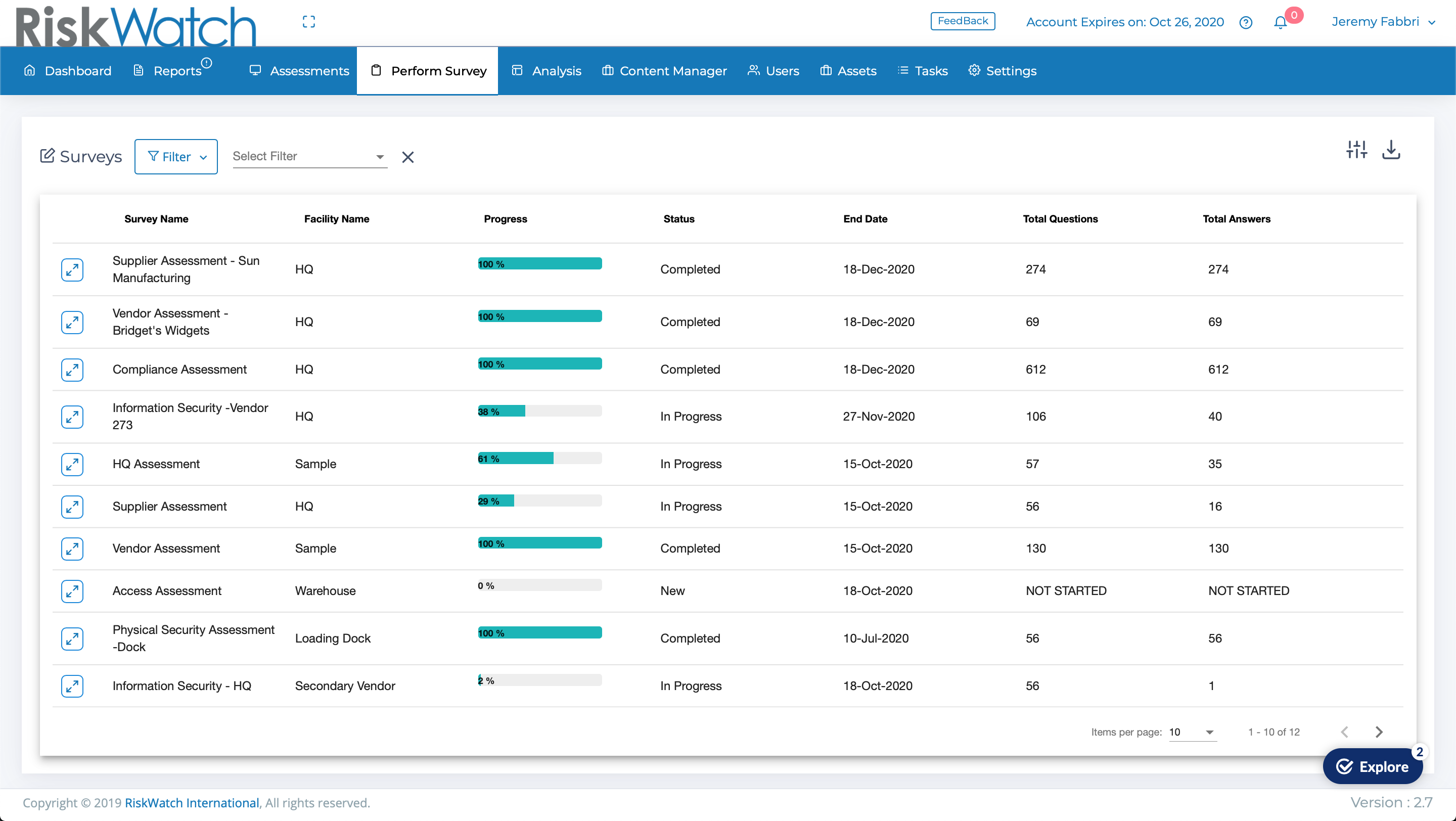Screen dimensions: 1456x821
Task: Switch to the Assessments tab
Action: click(x=299, y=71)
